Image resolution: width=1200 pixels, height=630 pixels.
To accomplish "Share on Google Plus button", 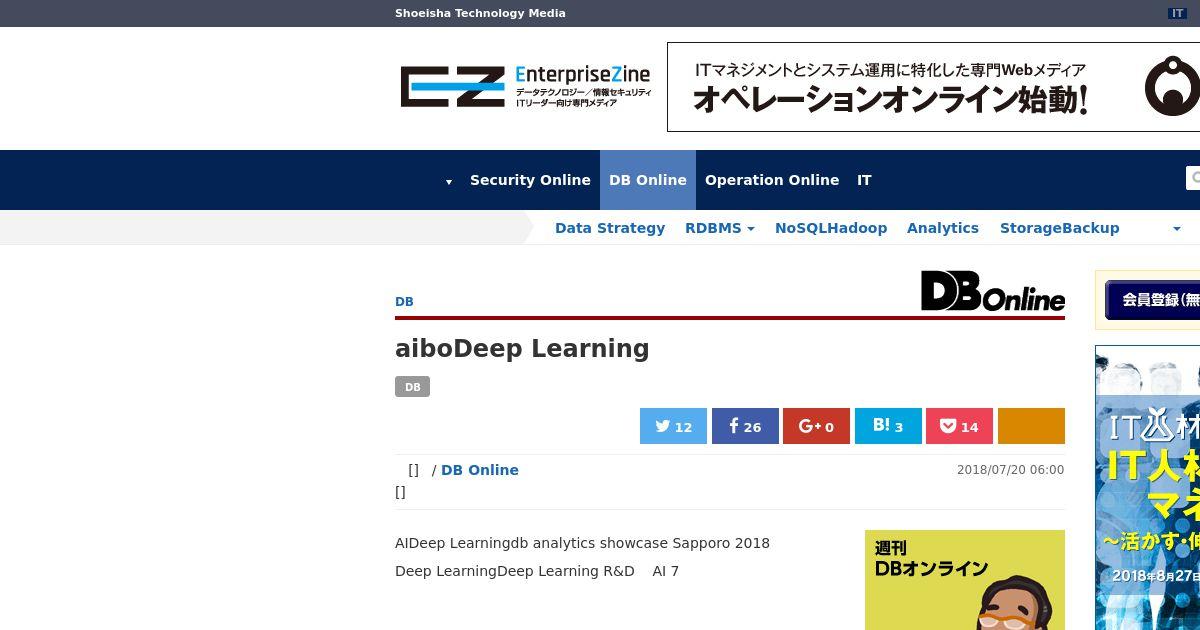I will point(816,426).
